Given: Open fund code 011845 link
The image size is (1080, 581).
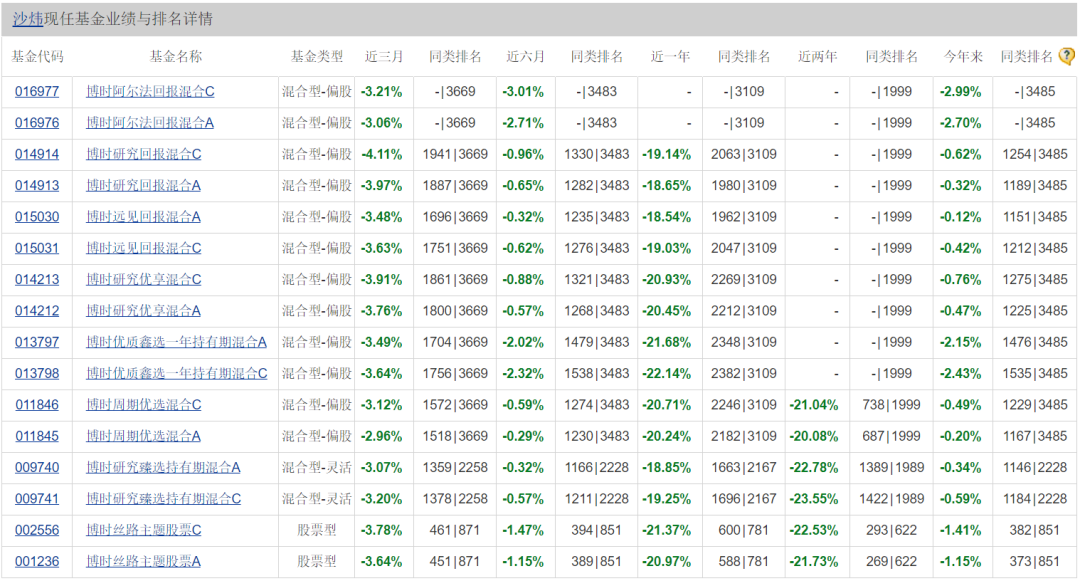Looking at the screenshot, I should (37, 436).
